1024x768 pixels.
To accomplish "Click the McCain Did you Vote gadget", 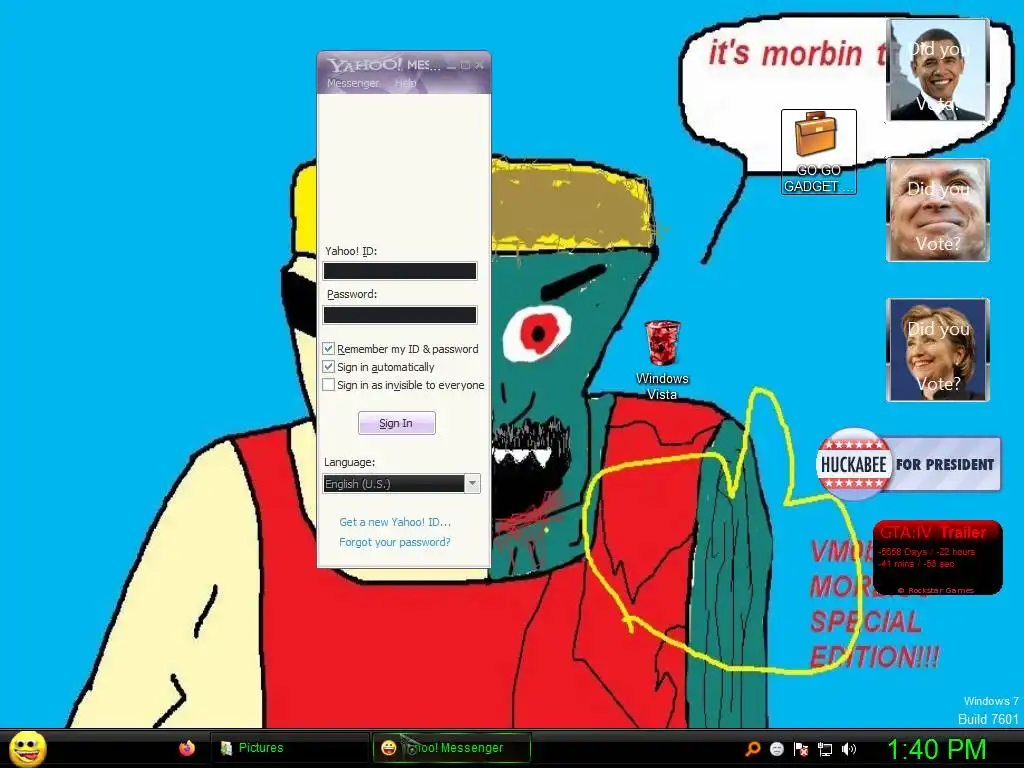I will coord(938,210).
